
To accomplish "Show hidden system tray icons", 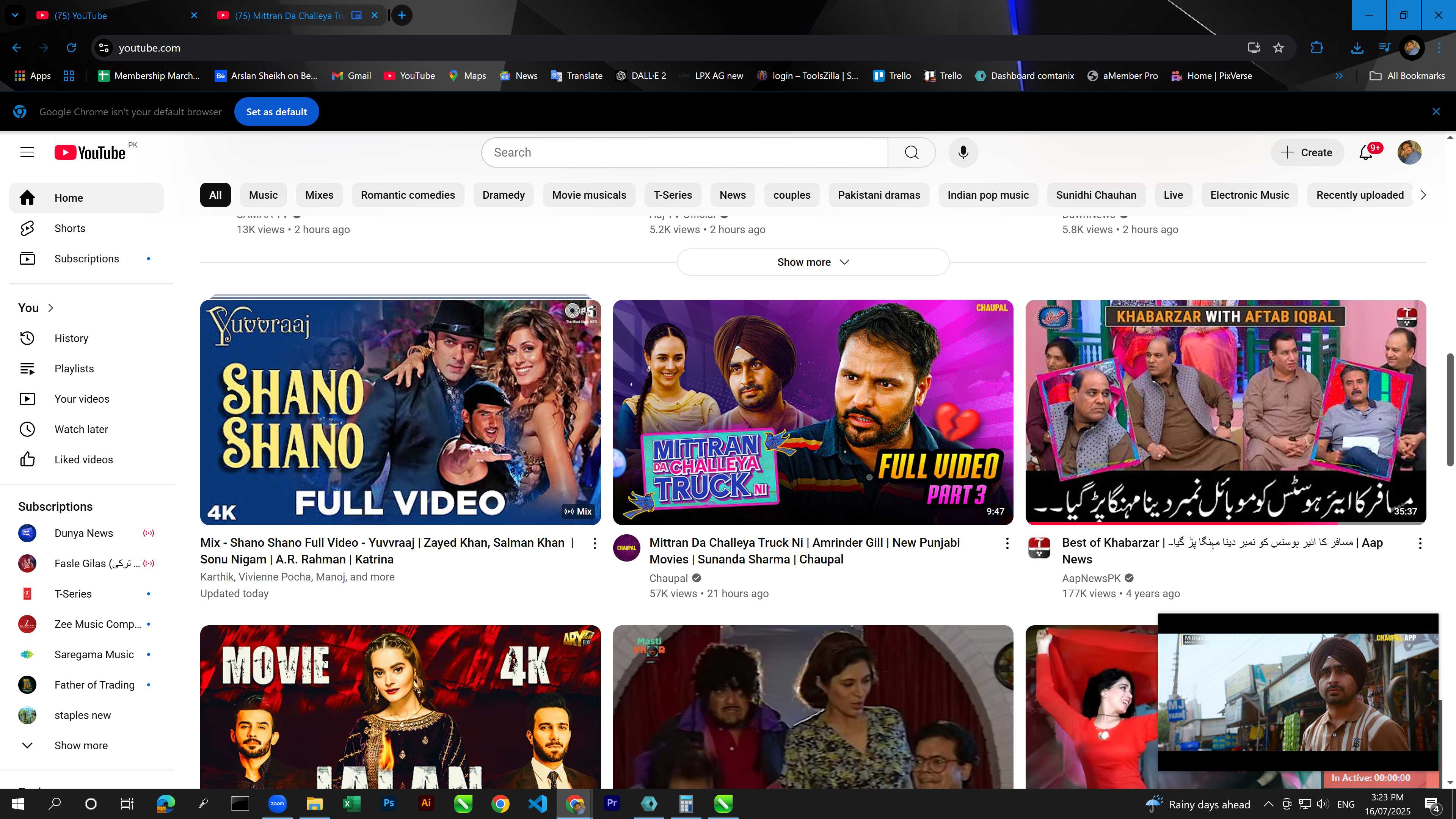I will 1268,804.
